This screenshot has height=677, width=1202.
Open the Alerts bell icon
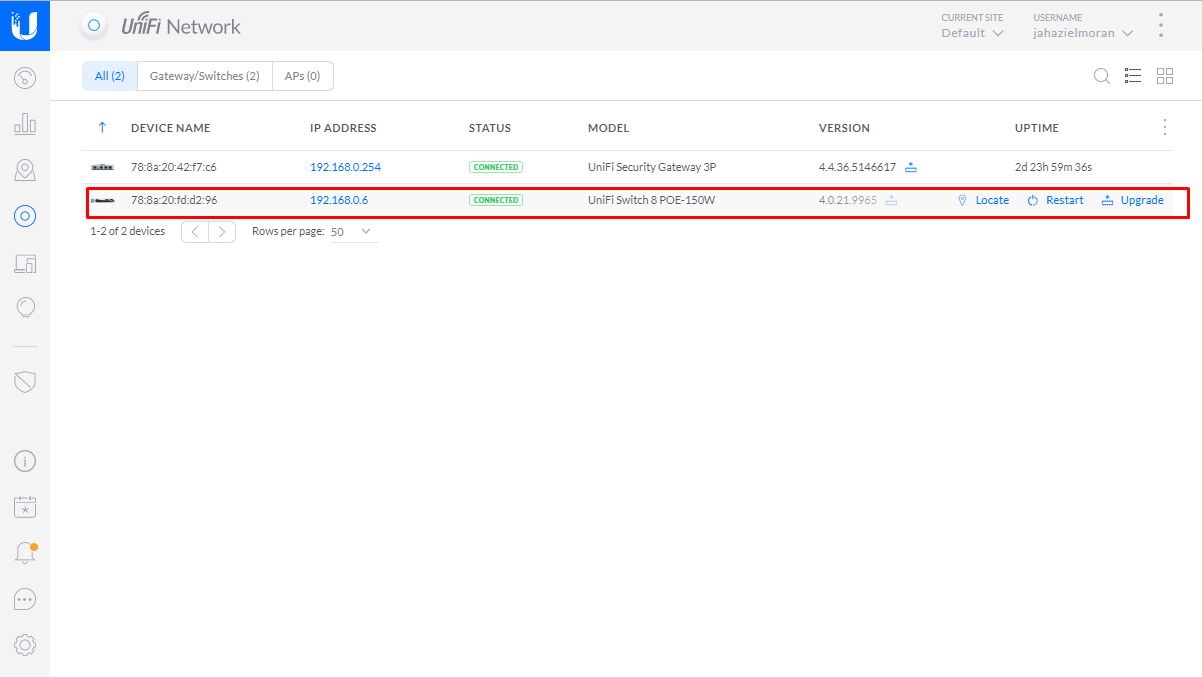pyautogui.click(x=25, y=553)
